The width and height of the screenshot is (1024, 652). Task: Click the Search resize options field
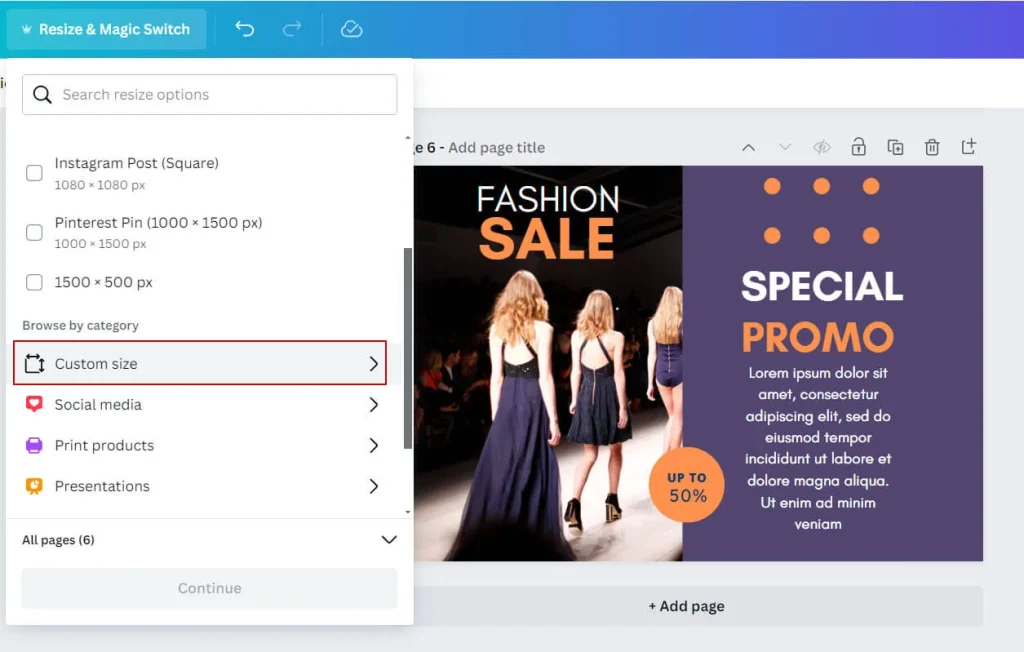click(210, 95)
